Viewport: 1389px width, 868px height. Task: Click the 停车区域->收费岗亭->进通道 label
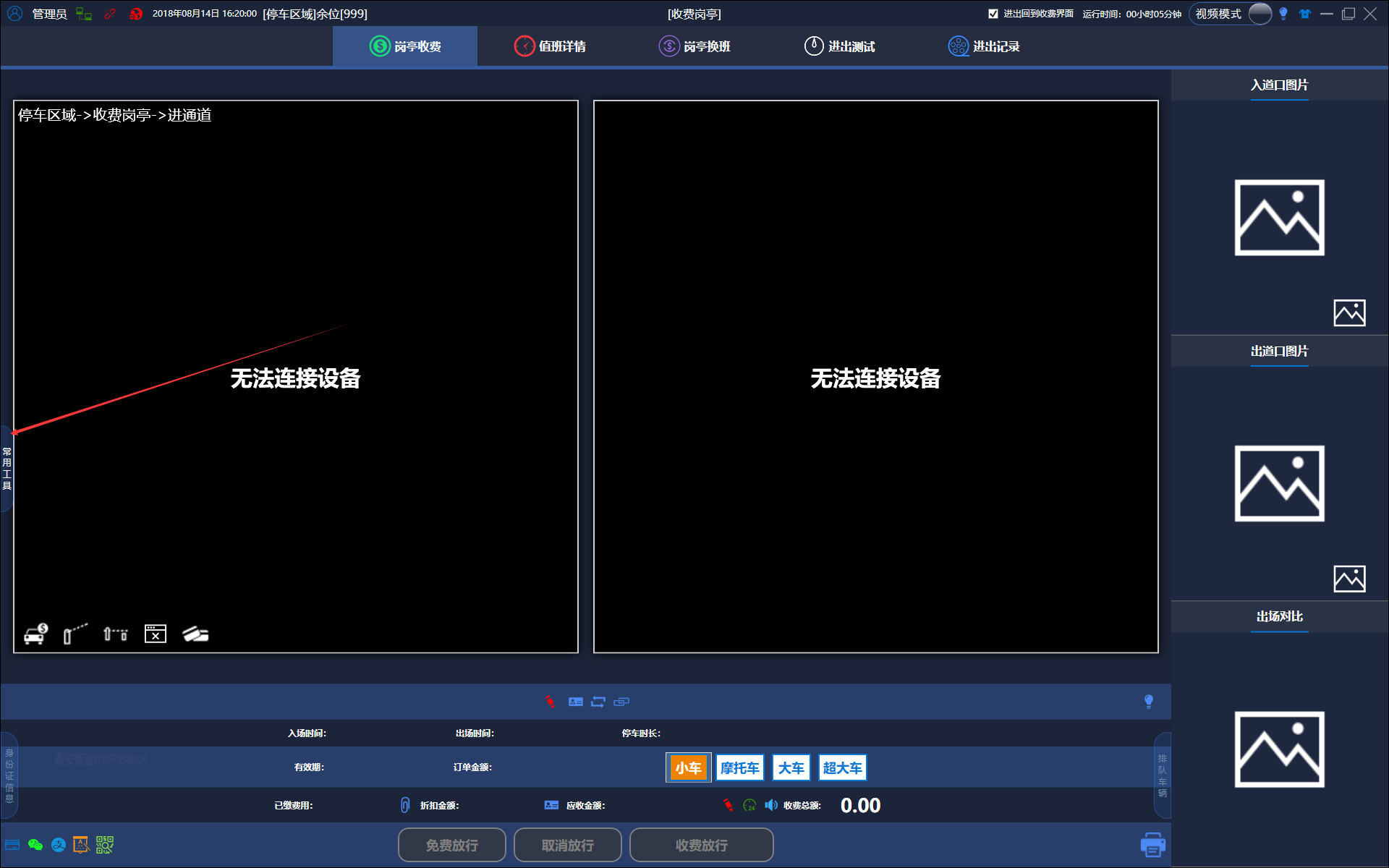point(115,115)
